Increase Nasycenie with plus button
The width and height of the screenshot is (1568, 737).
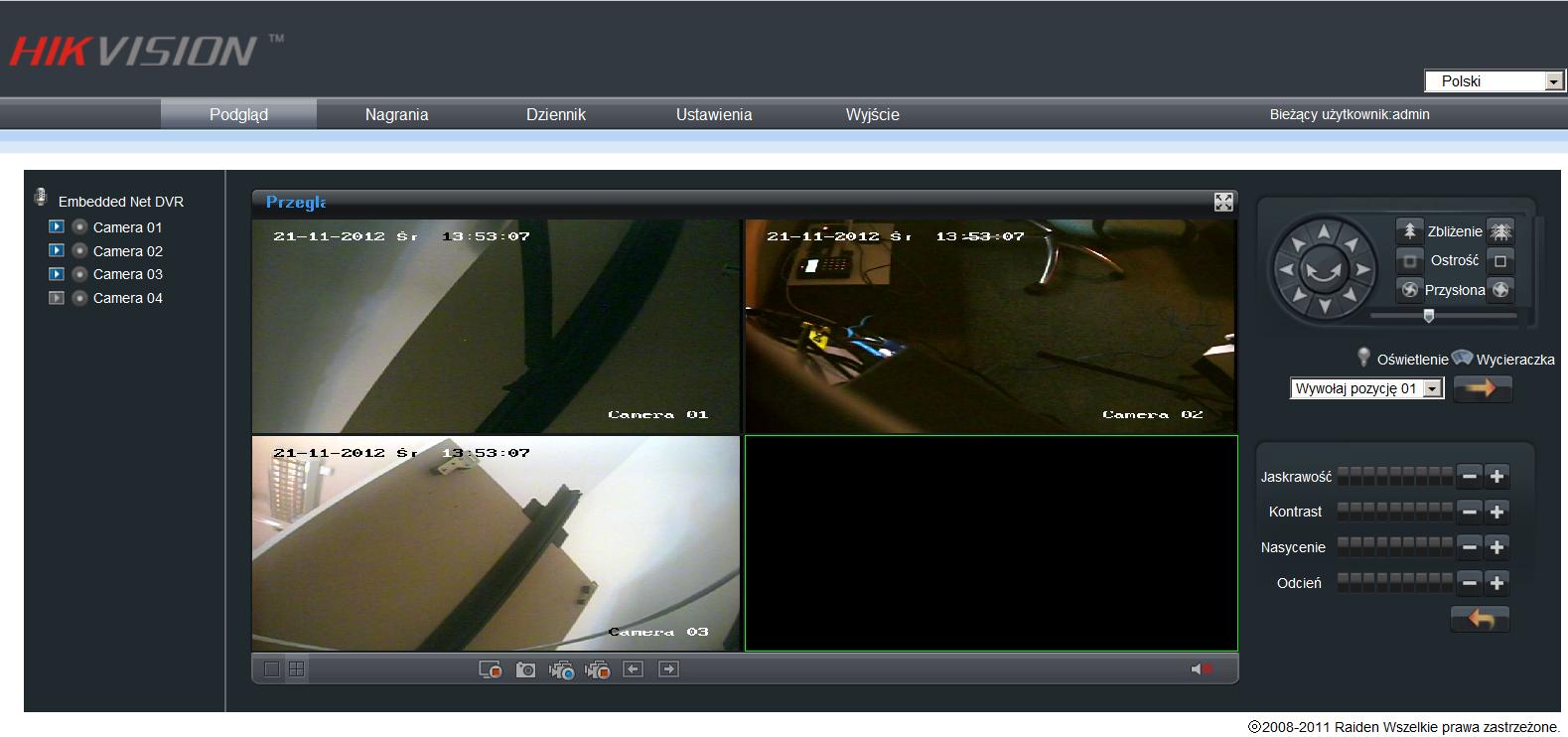tap(1497, 547)
